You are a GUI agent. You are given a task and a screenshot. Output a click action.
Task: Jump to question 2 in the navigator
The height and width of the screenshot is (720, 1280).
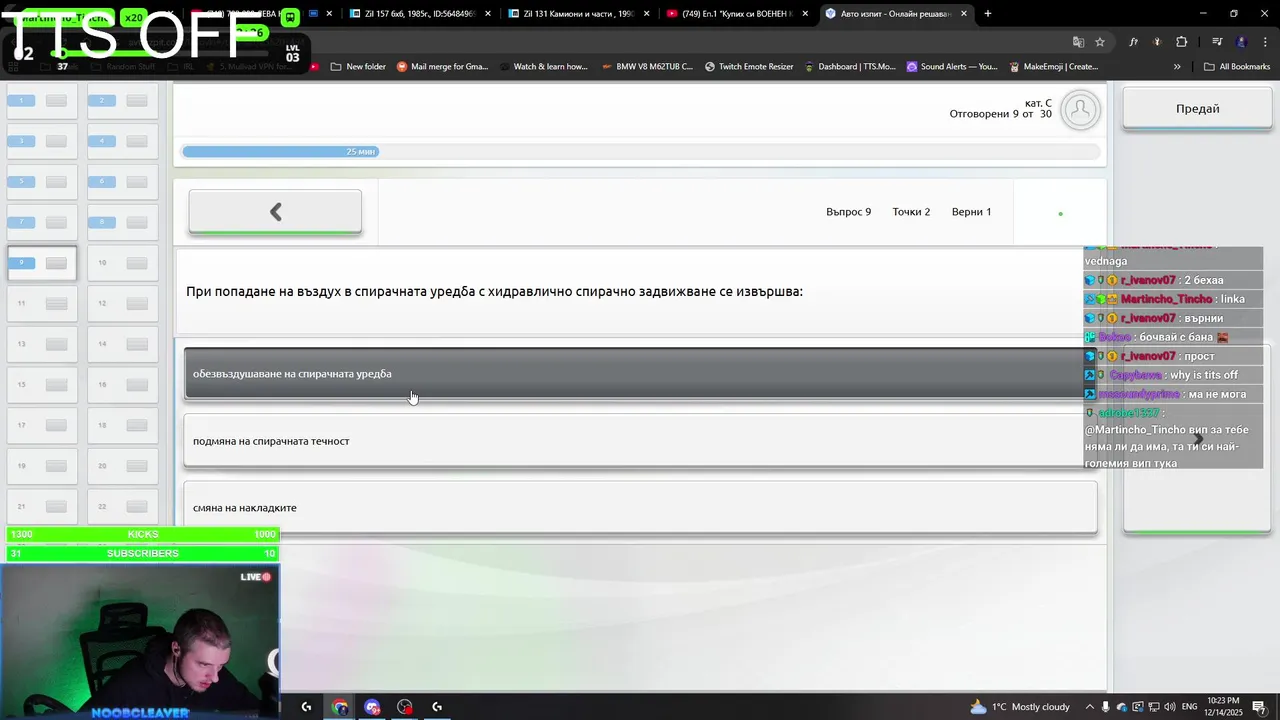click(x=122, y=101)
